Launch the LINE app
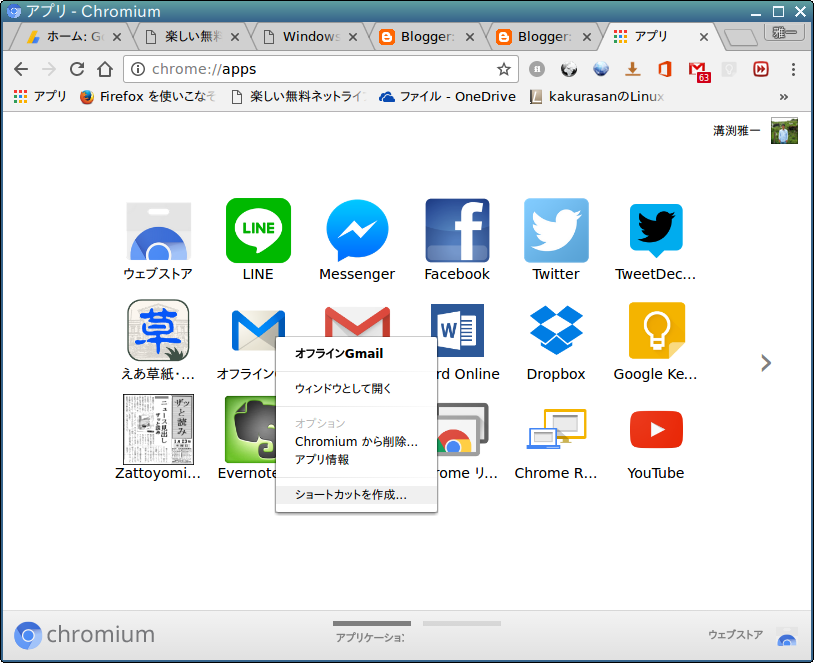Screen dimensions: 814x663 pos(258,231)
